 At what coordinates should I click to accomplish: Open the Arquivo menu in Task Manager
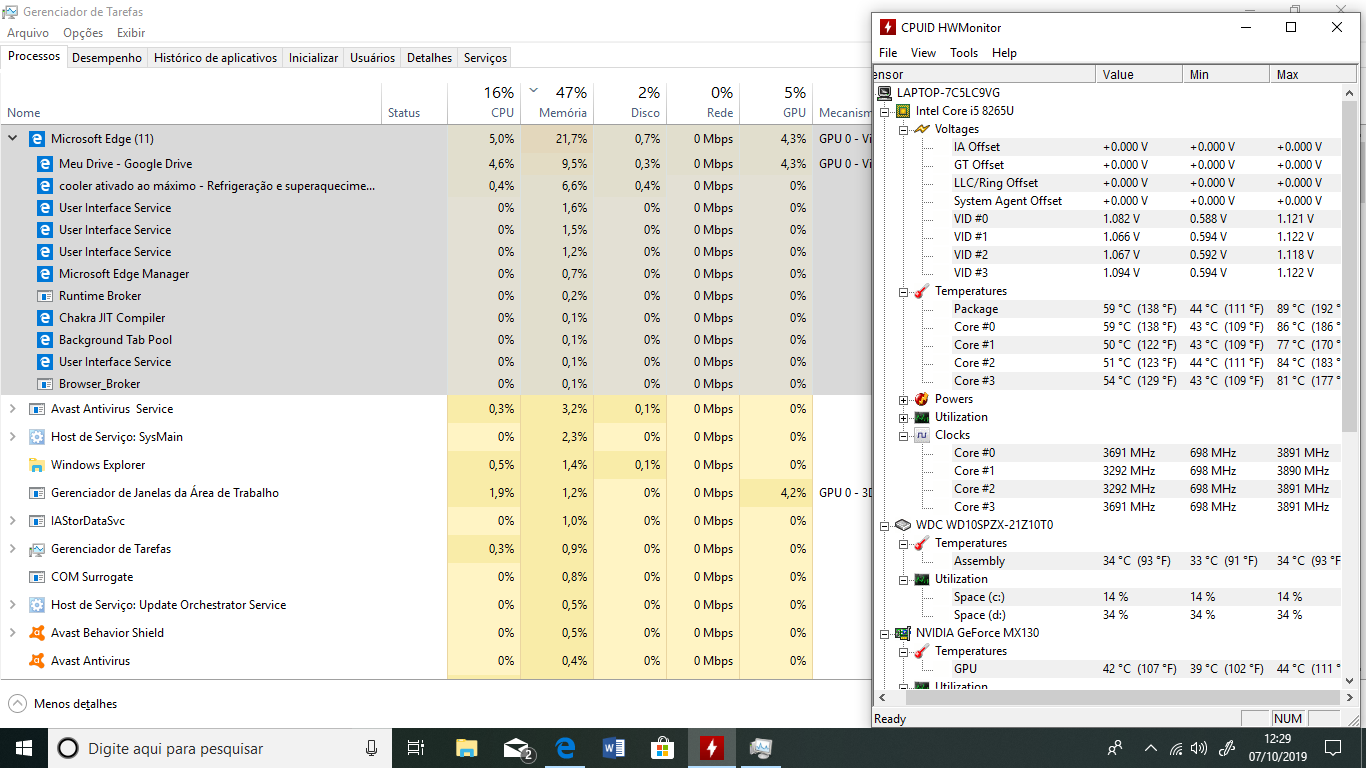tap(28, 33)
